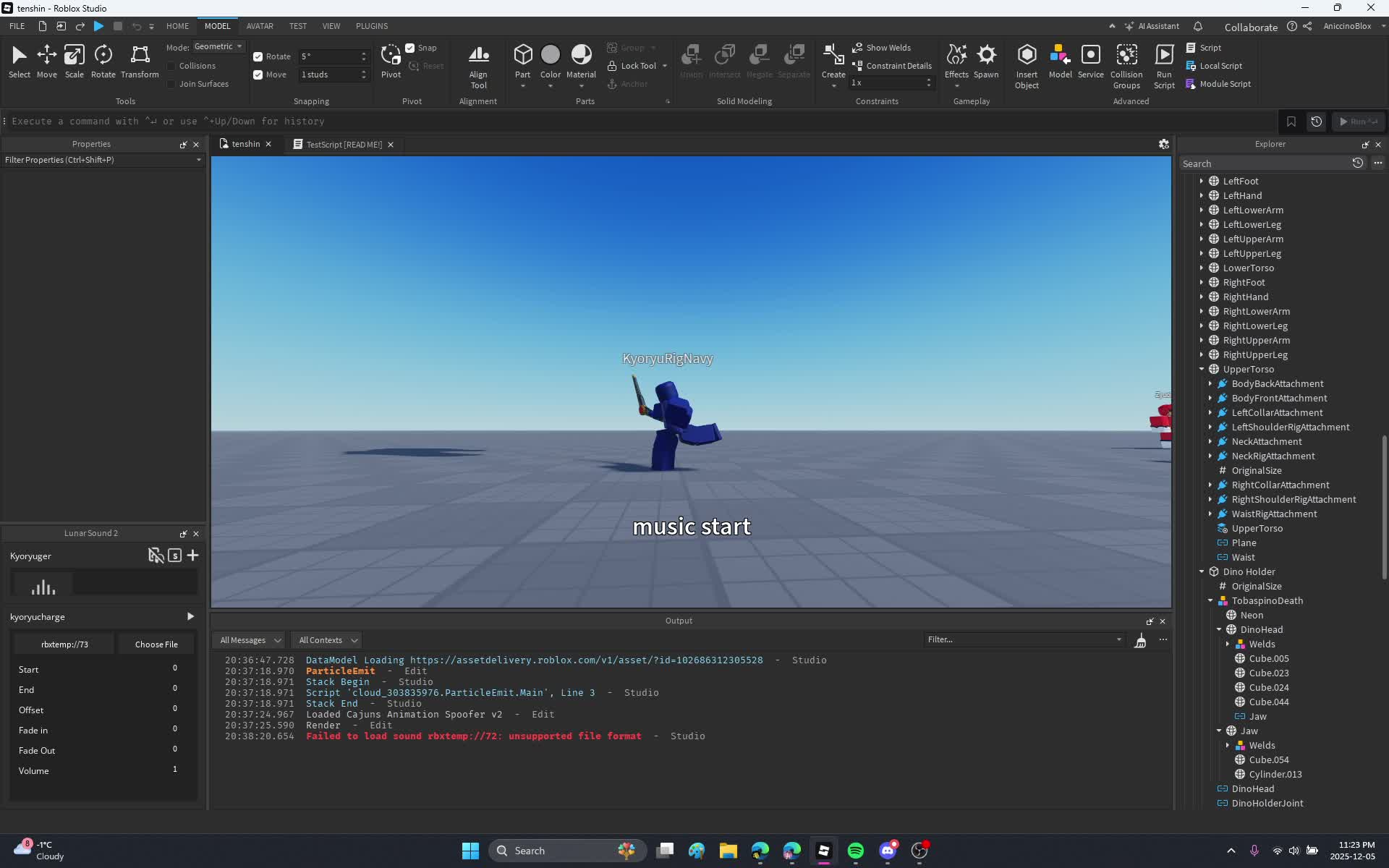Toggle the Move snapping checkbox
Screen dimensions: 1389x868
258,75
